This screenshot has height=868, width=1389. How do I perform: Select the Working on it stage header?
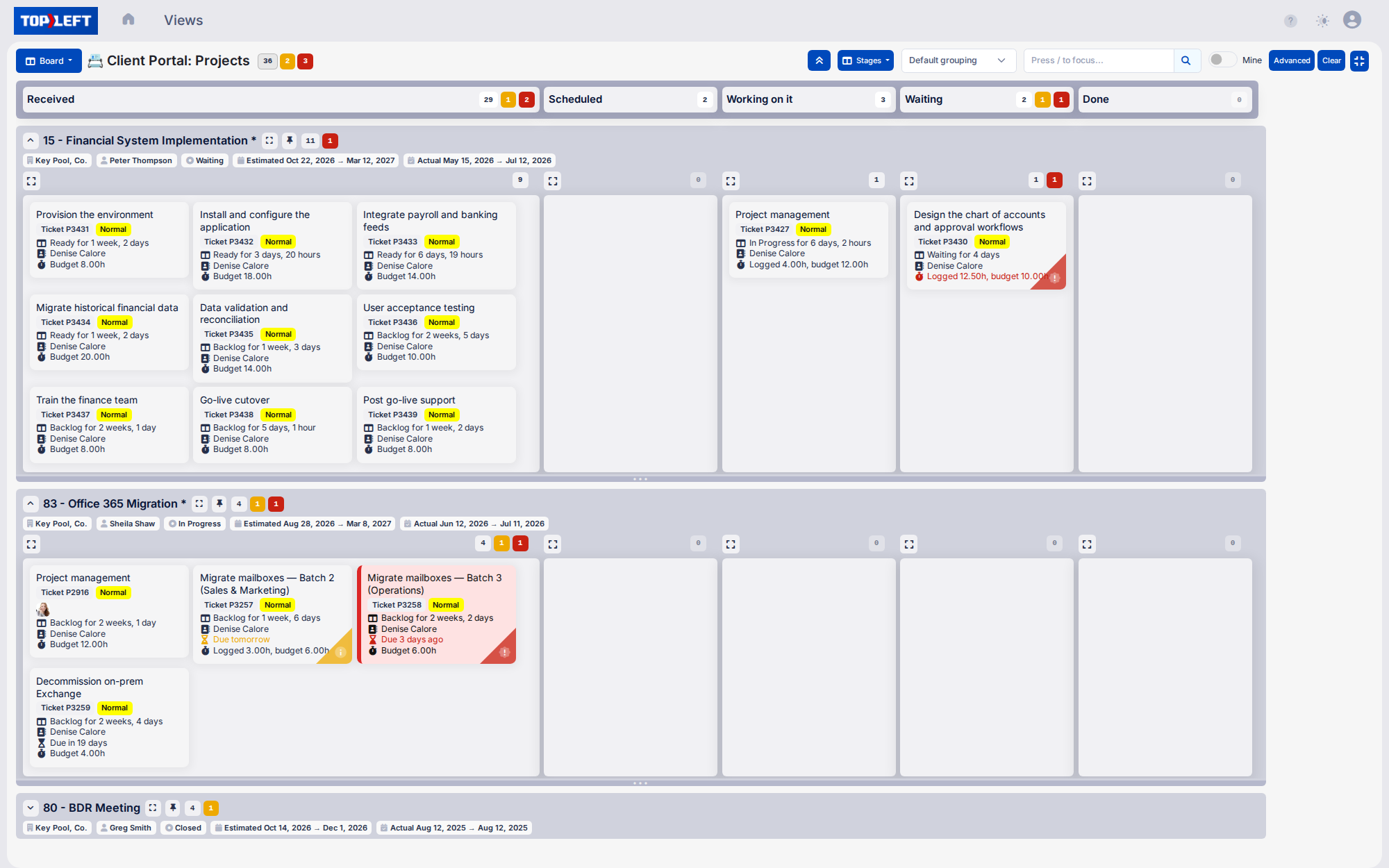(808, 99)
